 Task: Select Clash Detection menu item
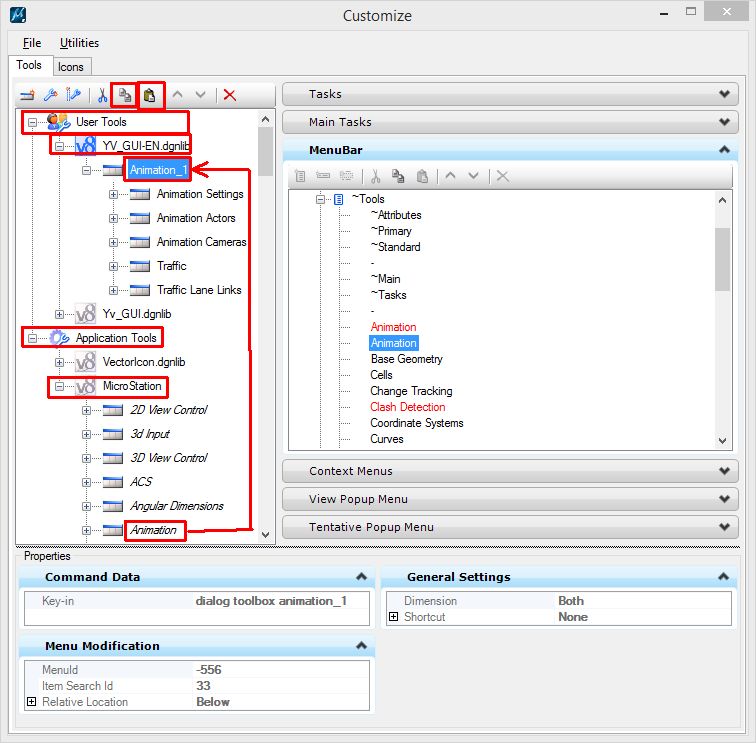pyautogui.click(x=407, y=407)
